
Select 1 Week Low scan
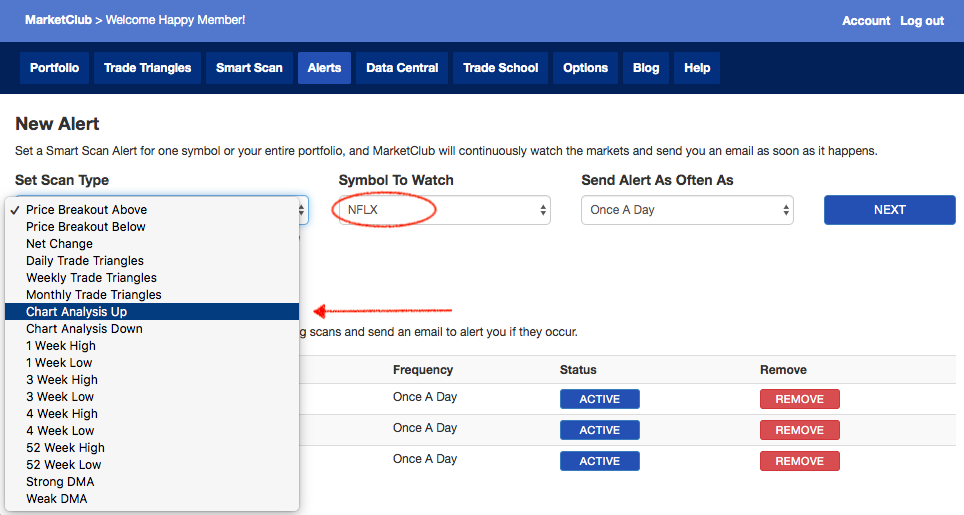click(152, 363)
